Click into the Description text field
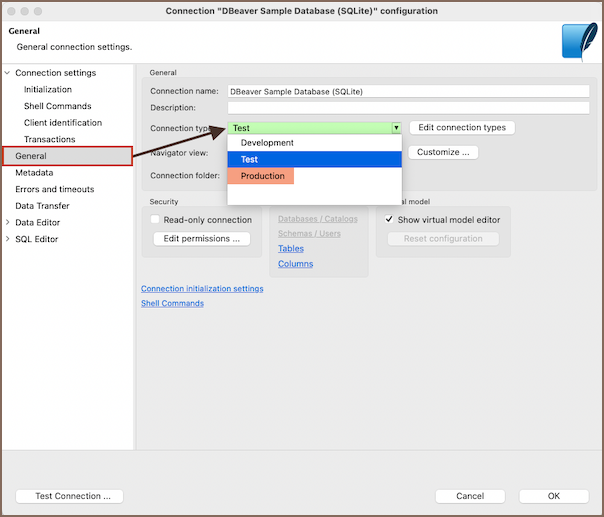 coord(408,108)
